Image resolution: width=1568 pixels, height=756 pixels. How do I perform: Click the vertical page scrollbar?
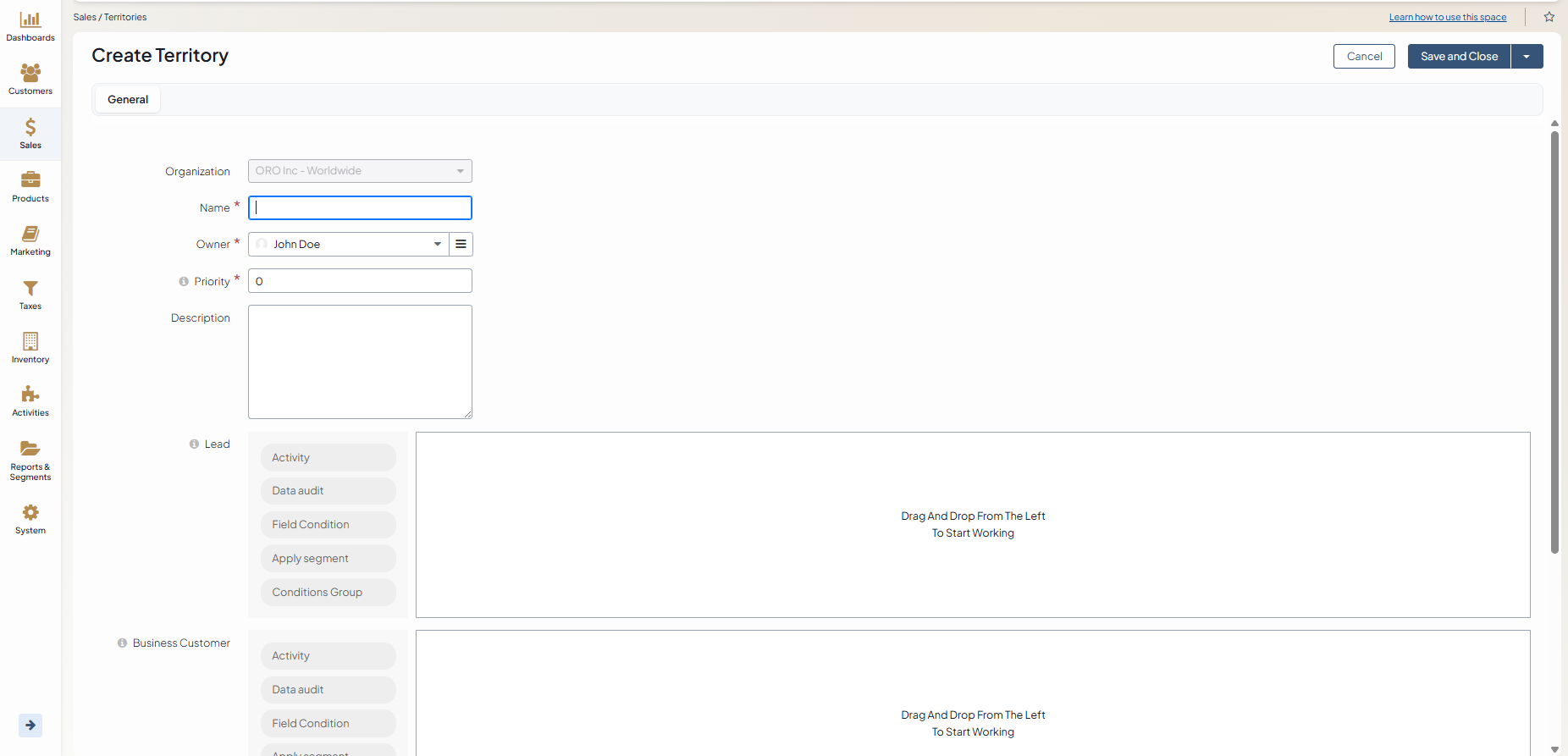[x=1554, y=339]
